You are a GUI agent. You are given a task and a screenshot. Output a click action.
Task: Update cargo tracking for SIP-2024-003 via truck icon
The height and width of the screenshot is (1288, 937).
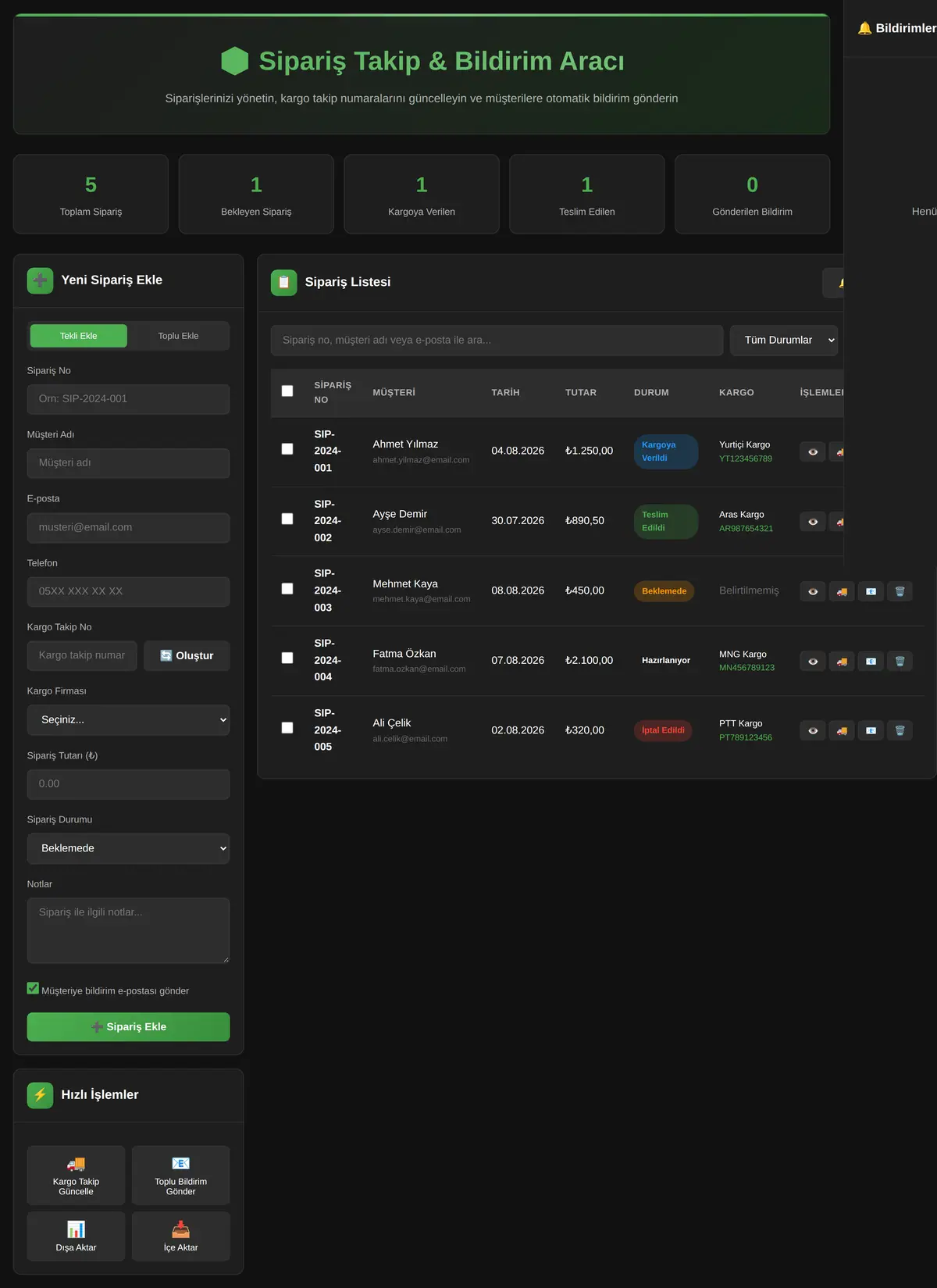pyautogui.click(x=842, y=591)
